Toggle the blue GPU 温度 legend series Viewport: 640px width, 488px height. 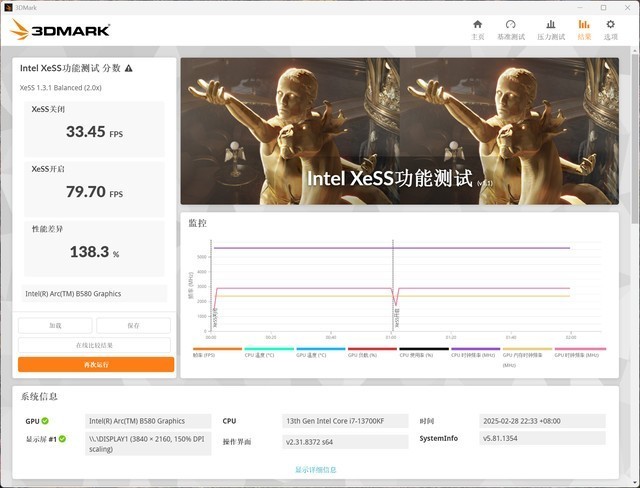[x=320, y=353]
